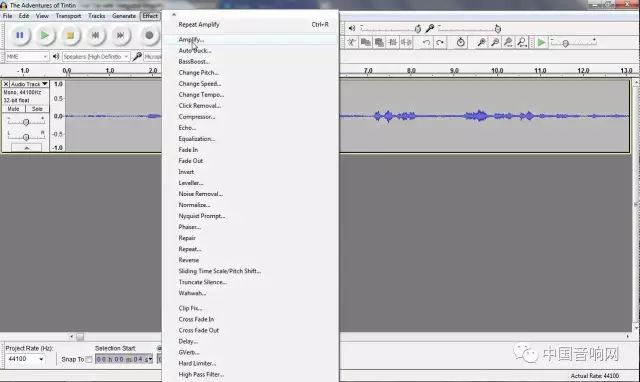This screenshot has height=382, width=640.
Task: Open the Audio Track name dropdown
Action: [29, 84]
